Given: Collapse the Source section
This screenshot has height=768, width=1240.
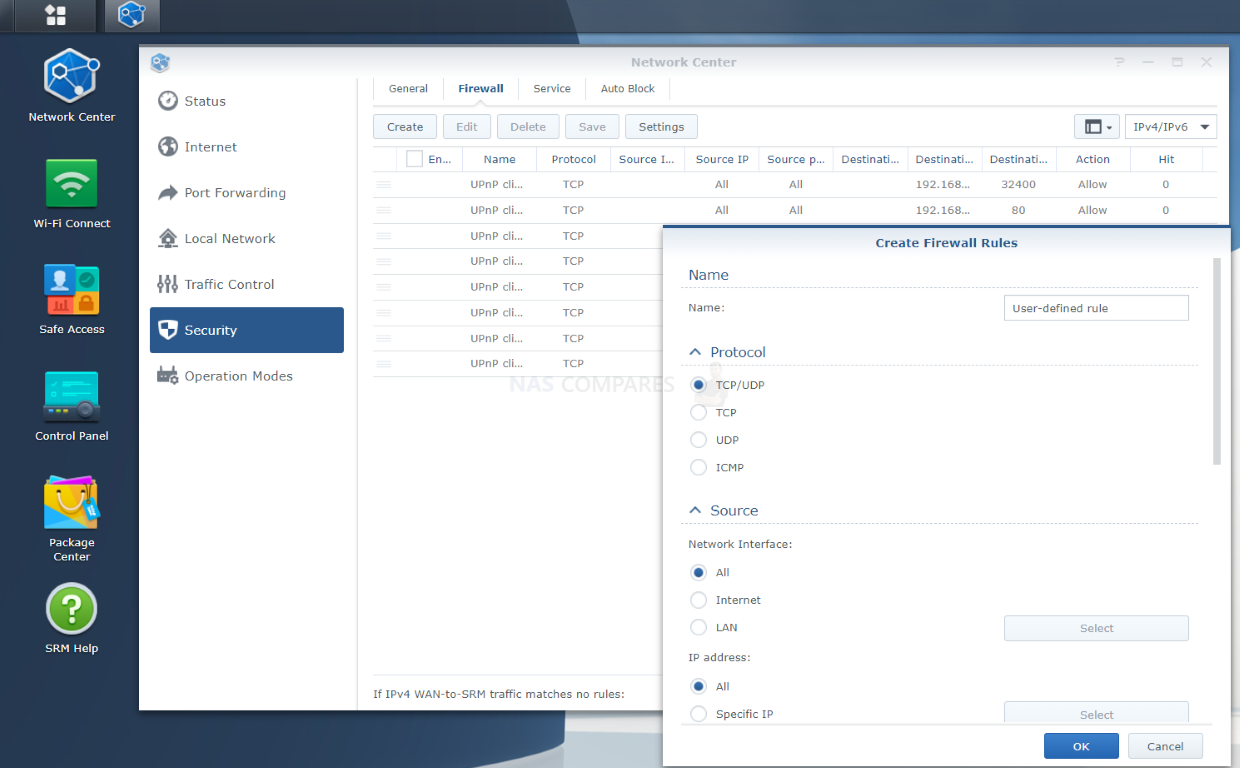Looking at the screenshot, I should click(x=695, y=510).
